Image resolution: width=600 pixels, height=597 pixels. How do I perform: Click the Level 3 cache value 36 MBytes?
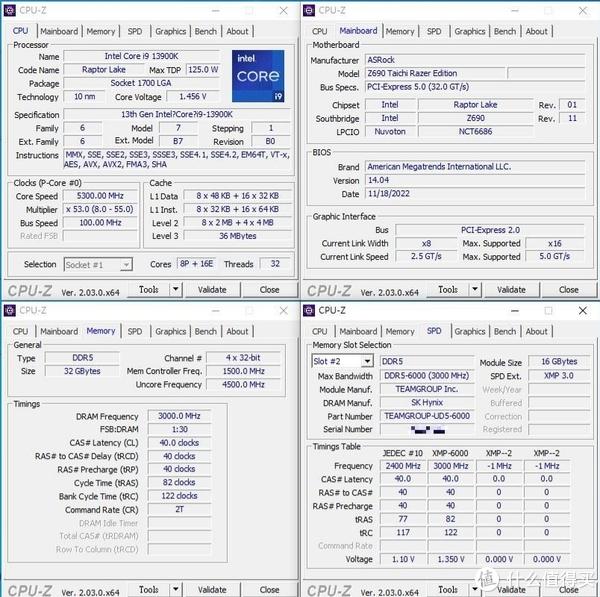coord(238,236)
